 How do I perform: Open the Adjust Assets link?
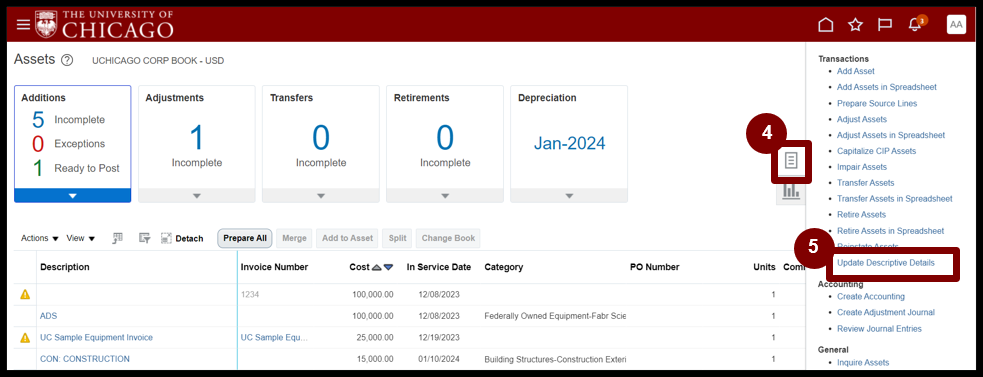coord(862,119)
